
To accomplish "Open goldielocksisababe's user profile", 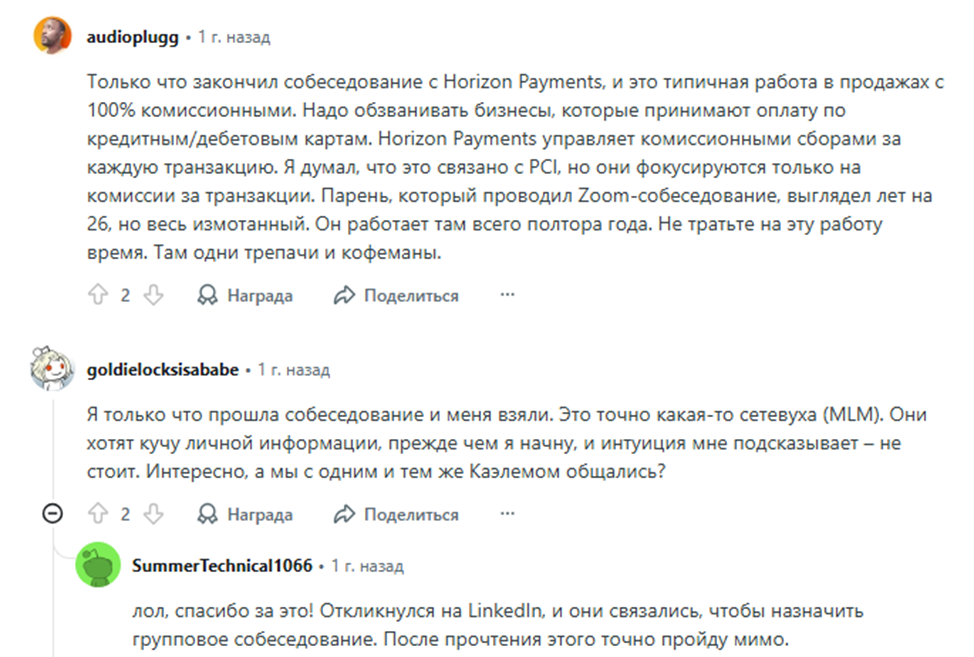I will click(x=163, y=370).
